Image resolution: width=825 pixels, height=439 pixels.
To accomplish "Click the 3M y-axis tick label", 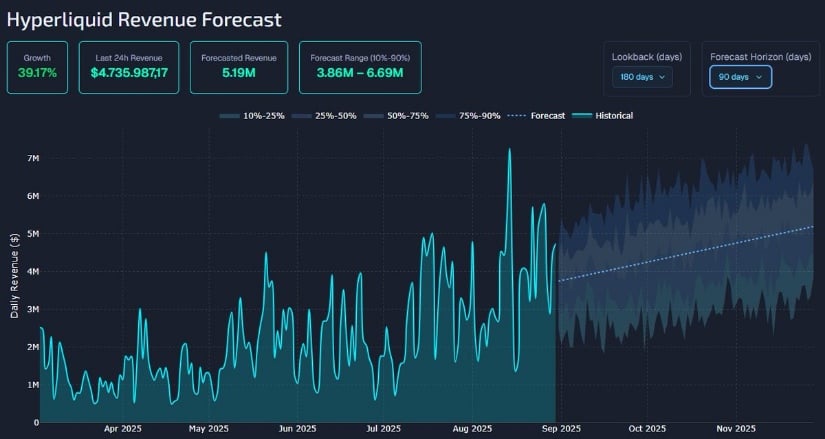I will (x=32, y=310).
